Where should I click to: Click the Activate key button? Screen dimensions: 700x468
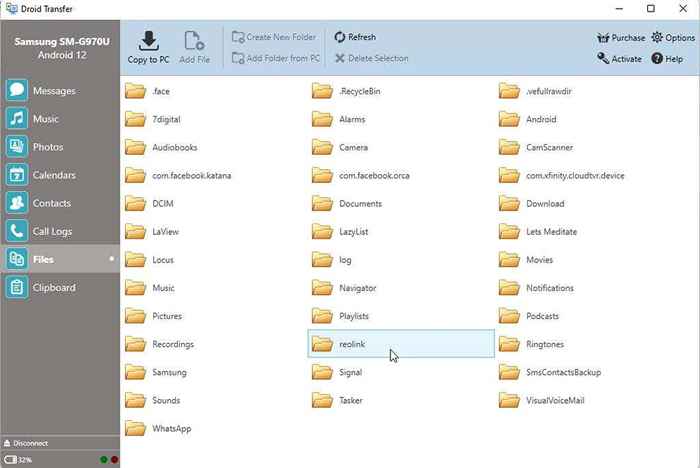coord(620,59)
